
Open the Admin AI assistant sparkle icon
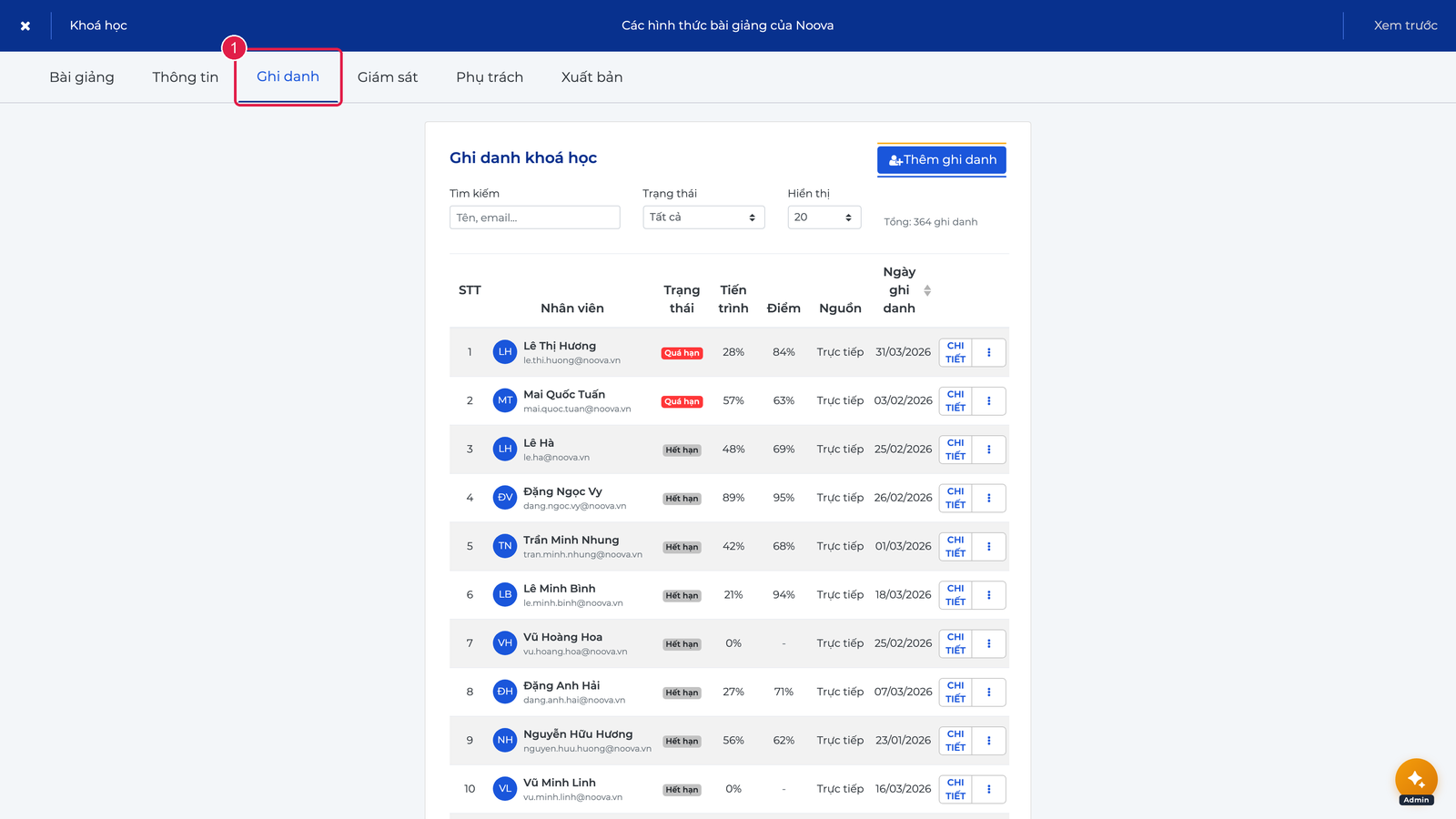(1416, 780)
